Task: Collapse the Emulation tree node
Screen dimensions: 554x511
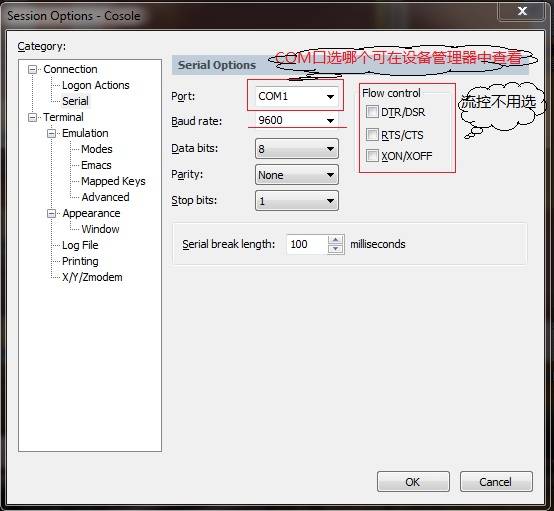Action: click(52, 134)
